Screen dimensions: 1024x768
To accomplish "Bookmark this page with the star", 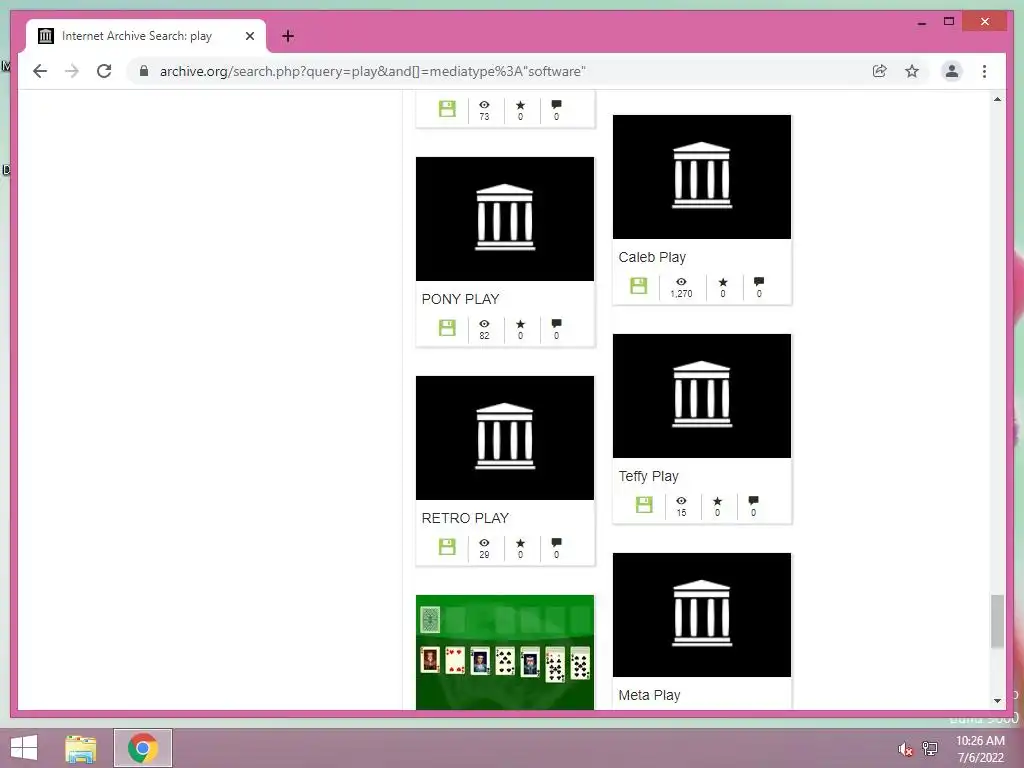I will coord(912,71).
